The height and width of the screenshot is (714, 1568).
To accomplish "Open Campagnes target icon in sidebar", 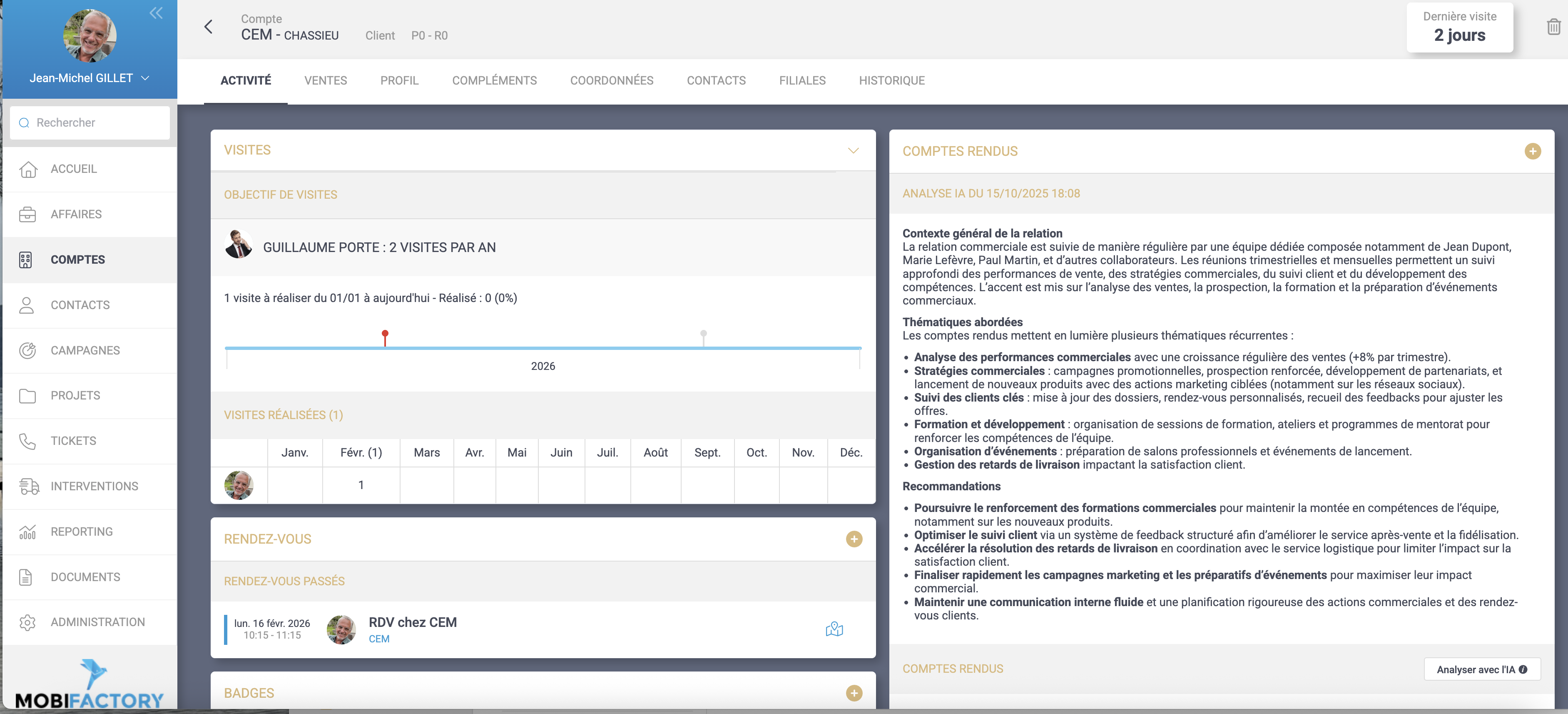I will [27, 350].
